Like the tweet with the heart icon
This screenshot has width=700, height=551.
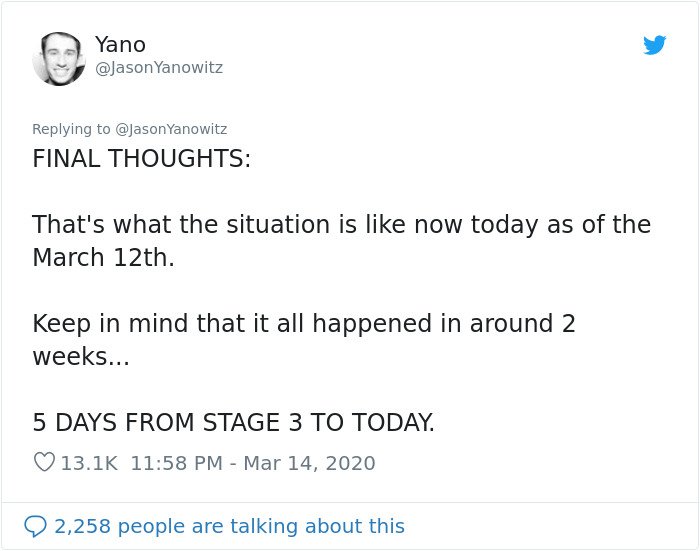(44, 463)
